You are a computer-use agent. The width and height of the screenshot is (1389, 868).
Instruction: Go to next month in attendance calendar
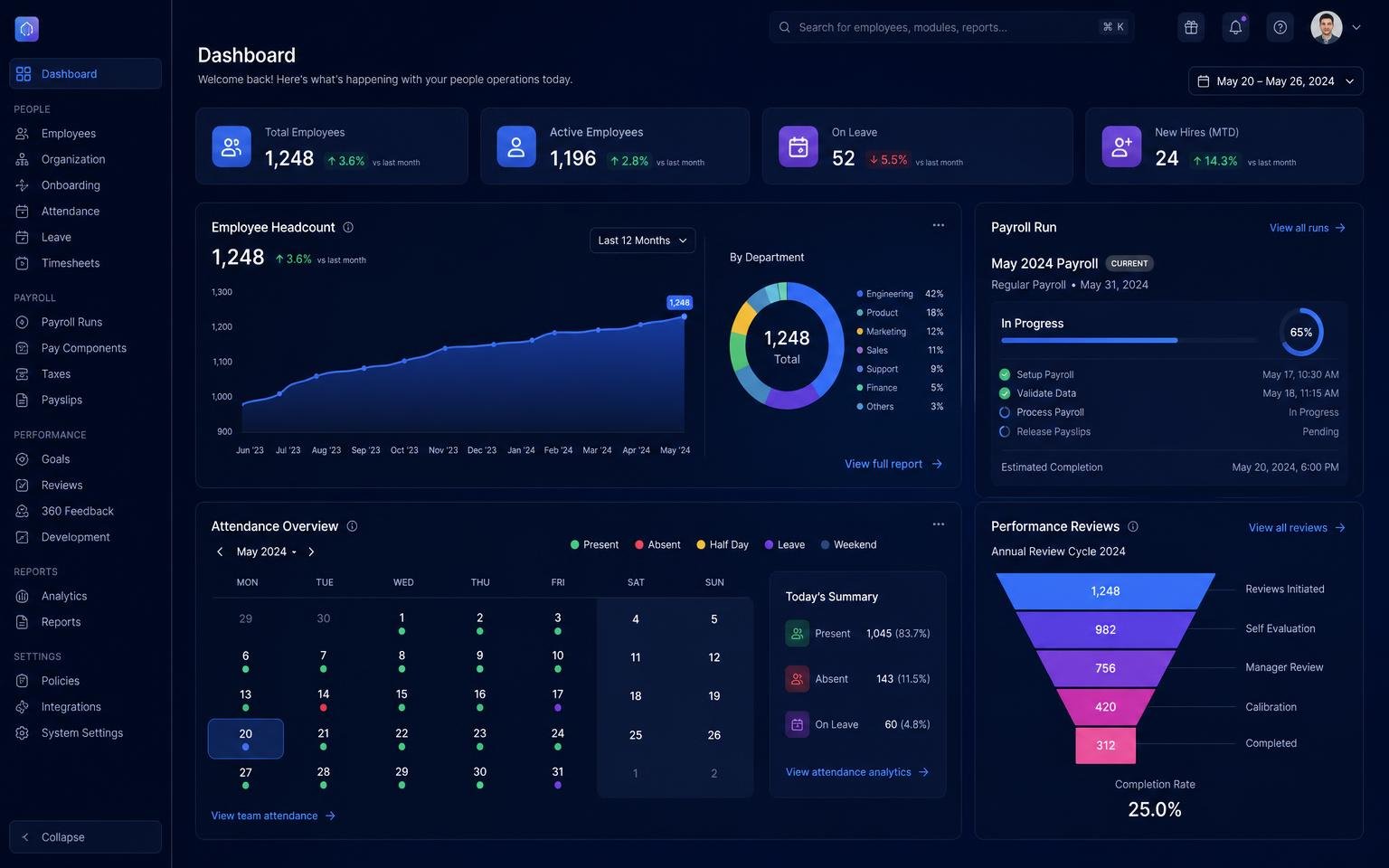point(311,552)
